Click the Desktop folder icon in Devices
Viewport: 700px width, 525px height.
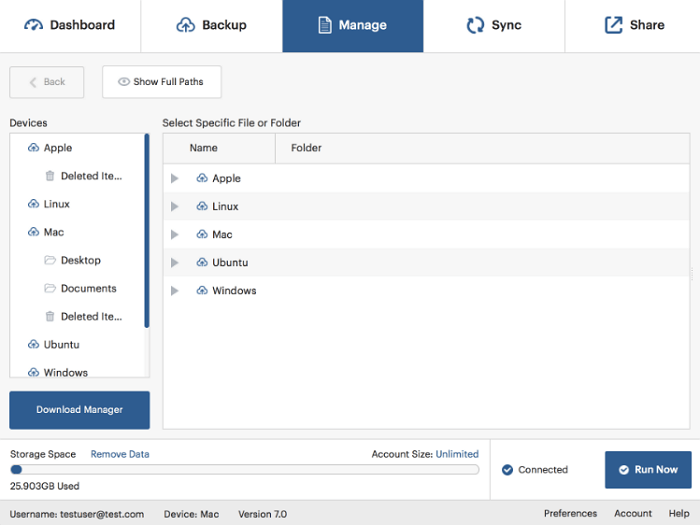tap(50, 260)
